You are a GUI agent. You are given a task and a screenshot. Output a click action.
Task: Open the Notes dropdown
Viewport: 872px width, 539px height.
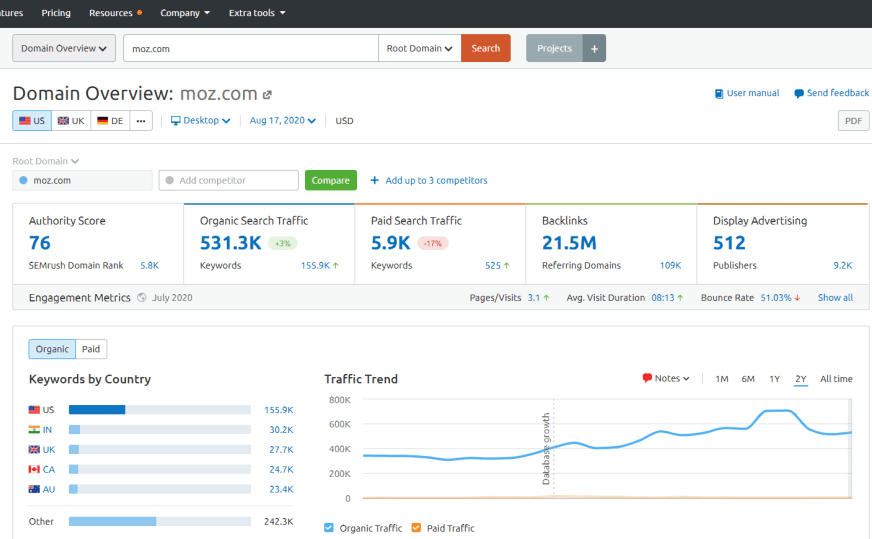666,378
